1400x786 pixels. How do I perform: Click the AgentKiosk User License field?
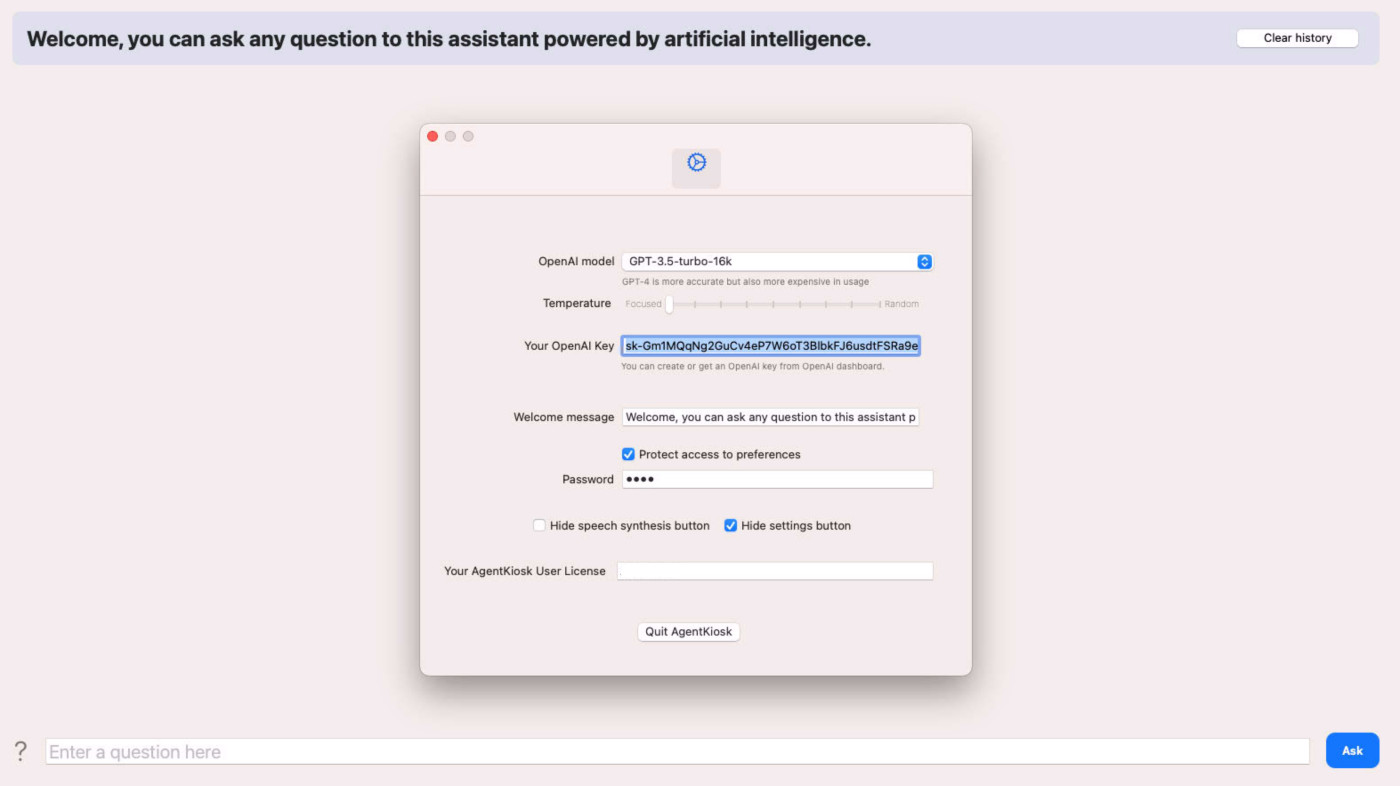[x=775, y=571]
